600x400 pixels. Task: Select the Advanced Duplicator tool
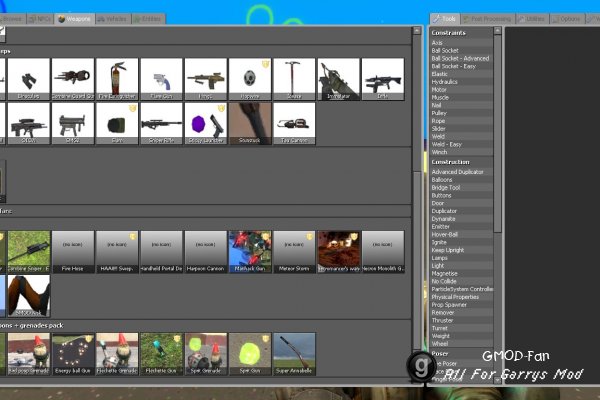[x=461, y=172]
